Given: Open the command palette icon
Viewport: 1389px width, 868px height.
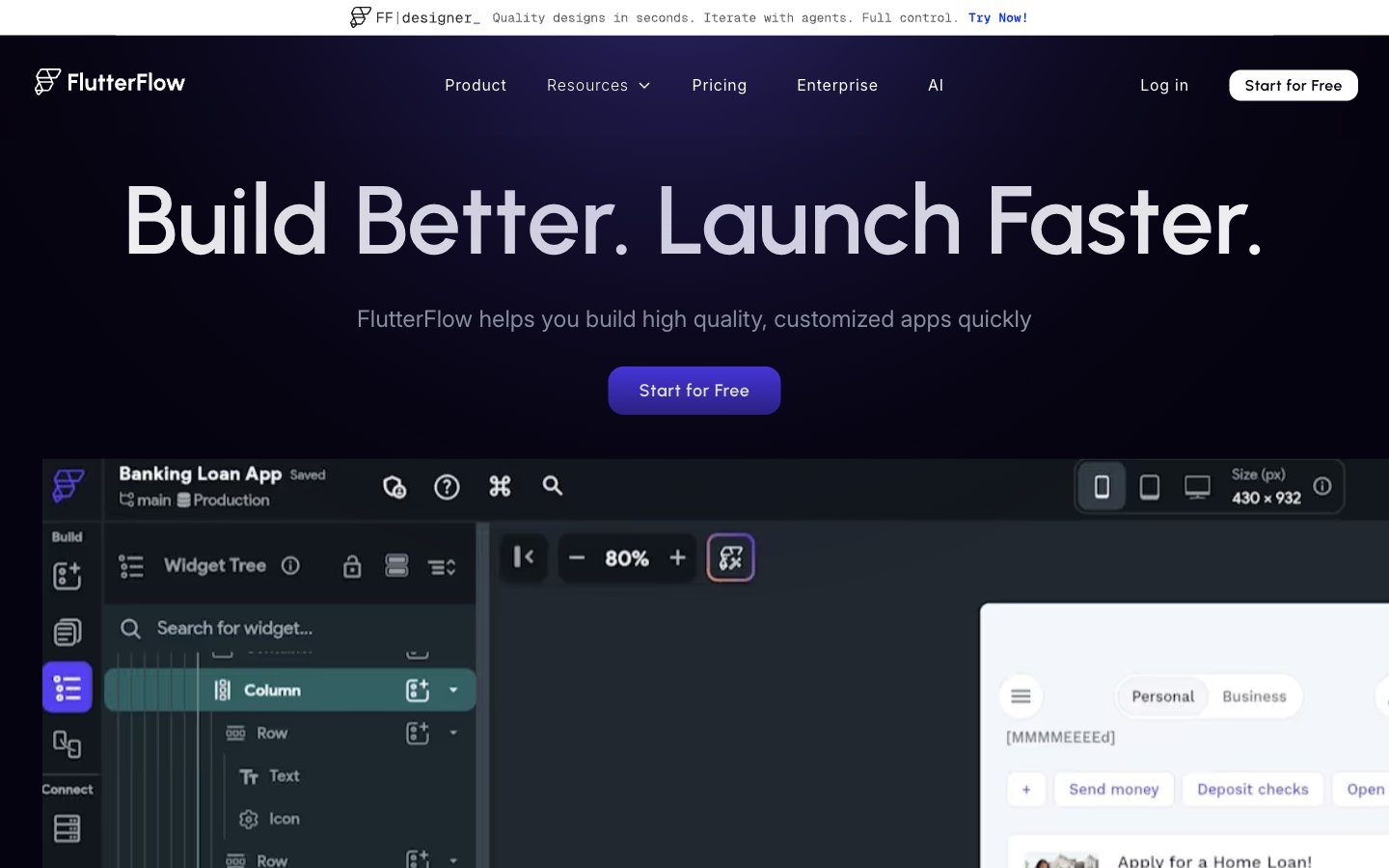Looking at the screenshot, I should tap(500, 486).
